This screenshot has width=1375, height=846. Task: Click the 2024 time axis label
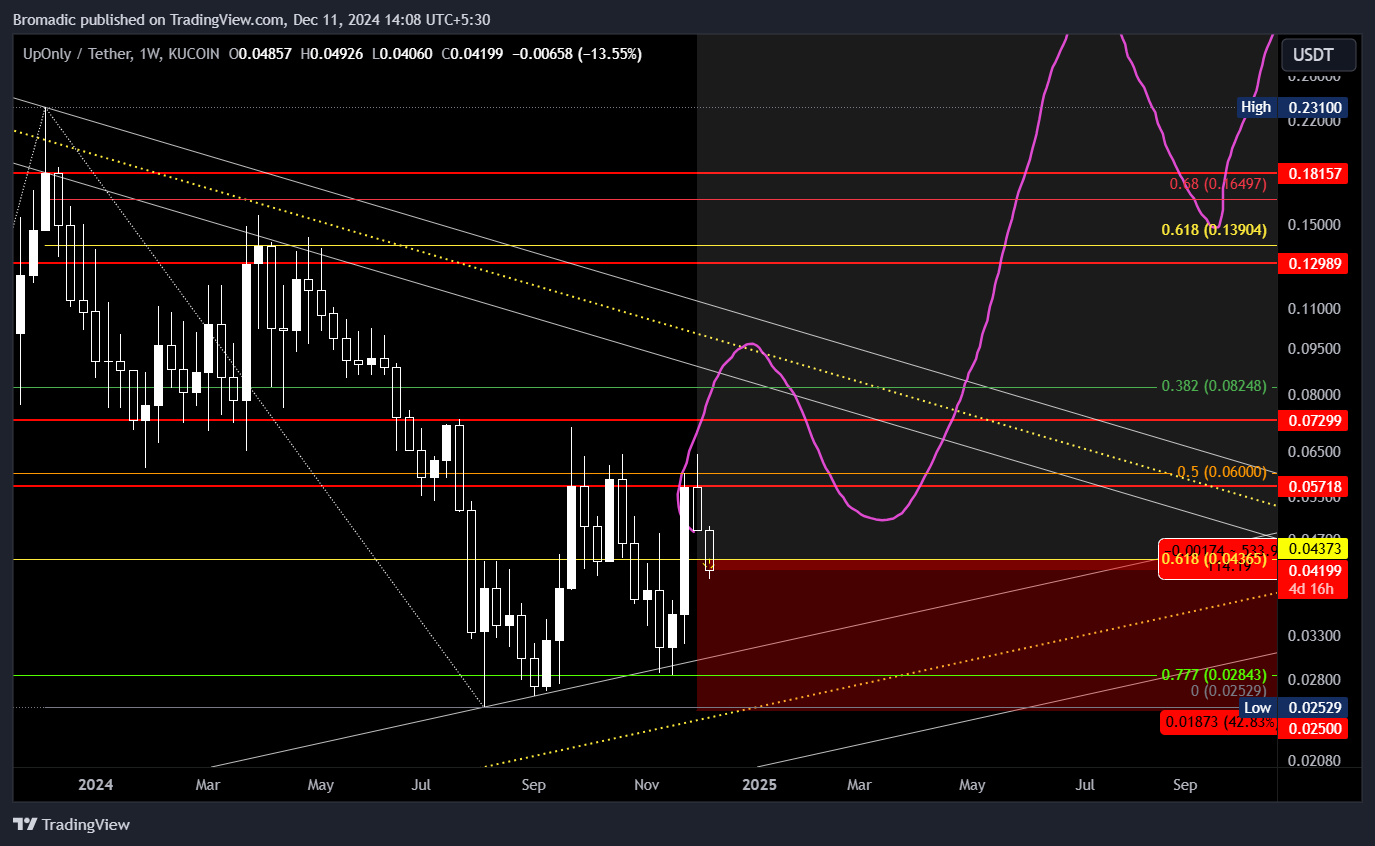pos(97,785)
